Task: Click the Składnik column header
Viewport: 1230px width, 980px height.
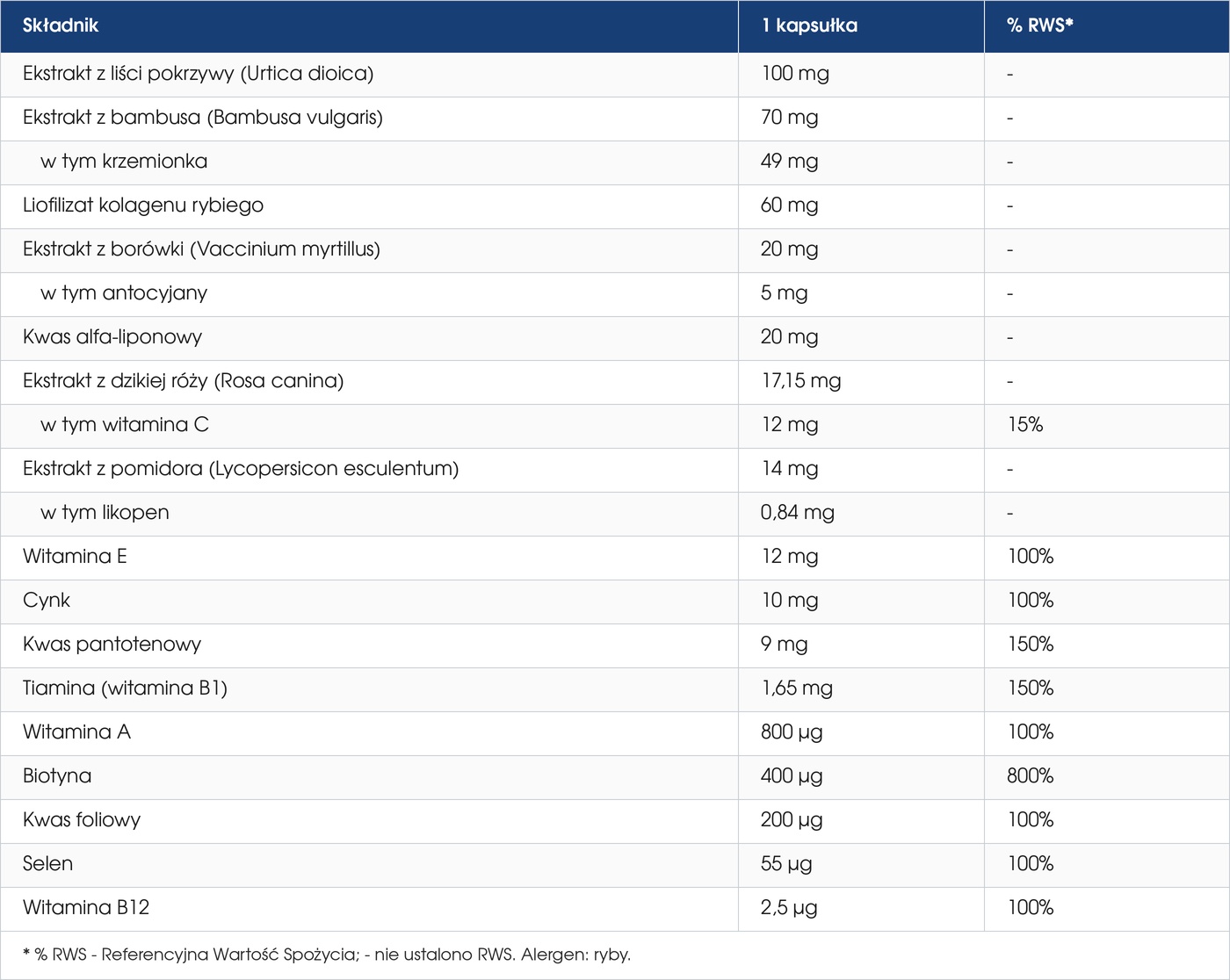Action: (61, 25)
